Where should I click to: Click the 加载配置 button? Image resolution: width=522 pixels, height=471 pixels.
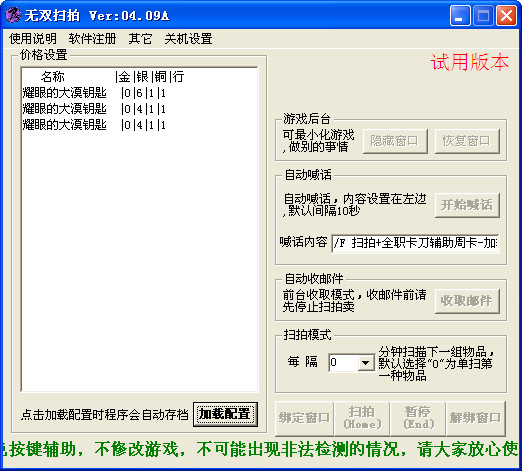tap(225, 414)
